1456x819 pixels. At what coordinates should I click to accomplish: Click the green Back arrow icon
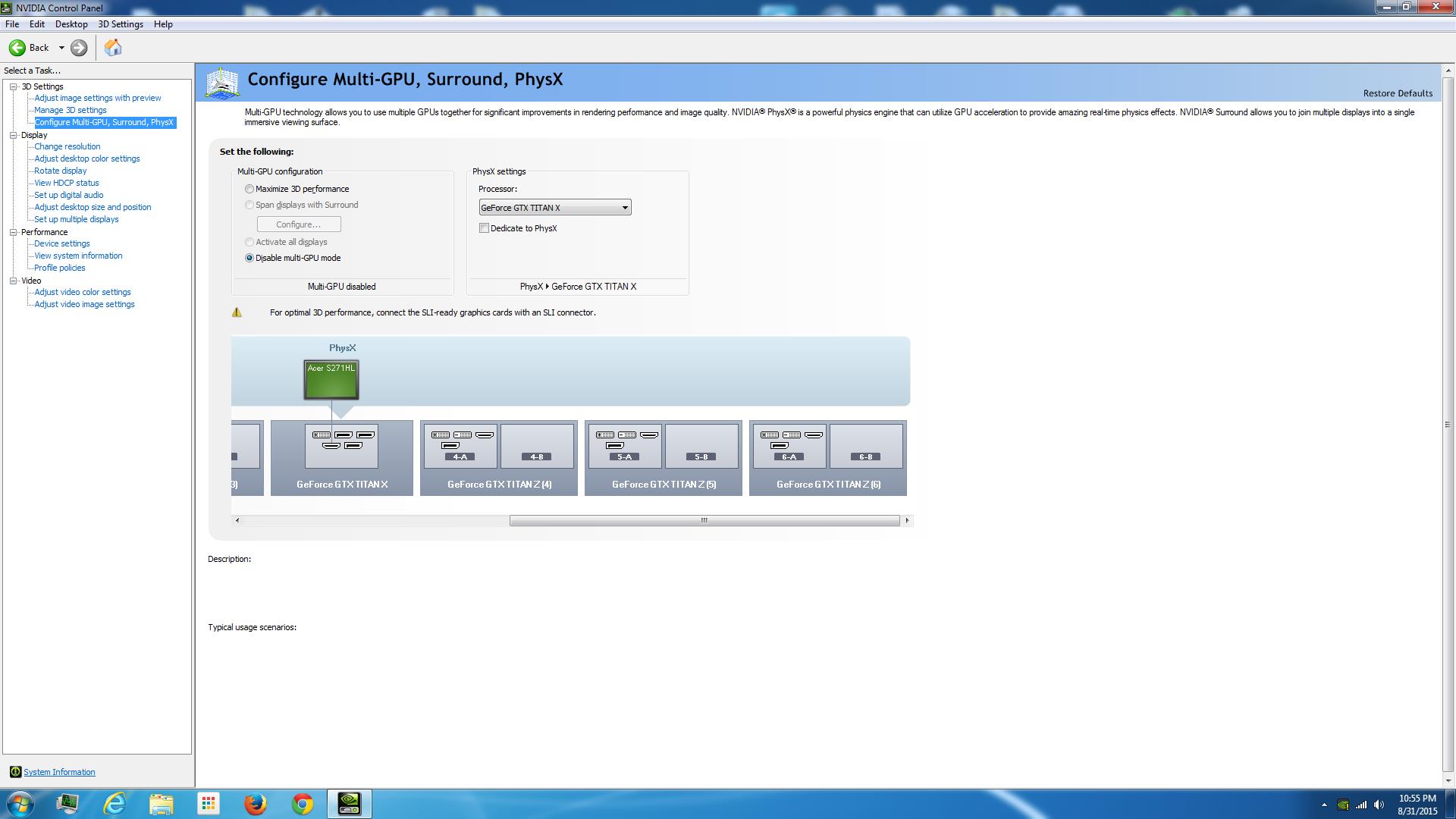(x=17, y=48)
